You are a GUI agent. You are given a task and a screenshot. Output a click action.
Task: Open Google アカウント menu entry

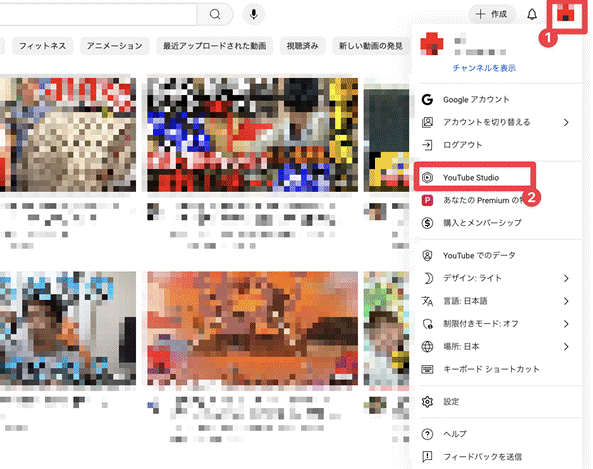[x=476, y=99]
